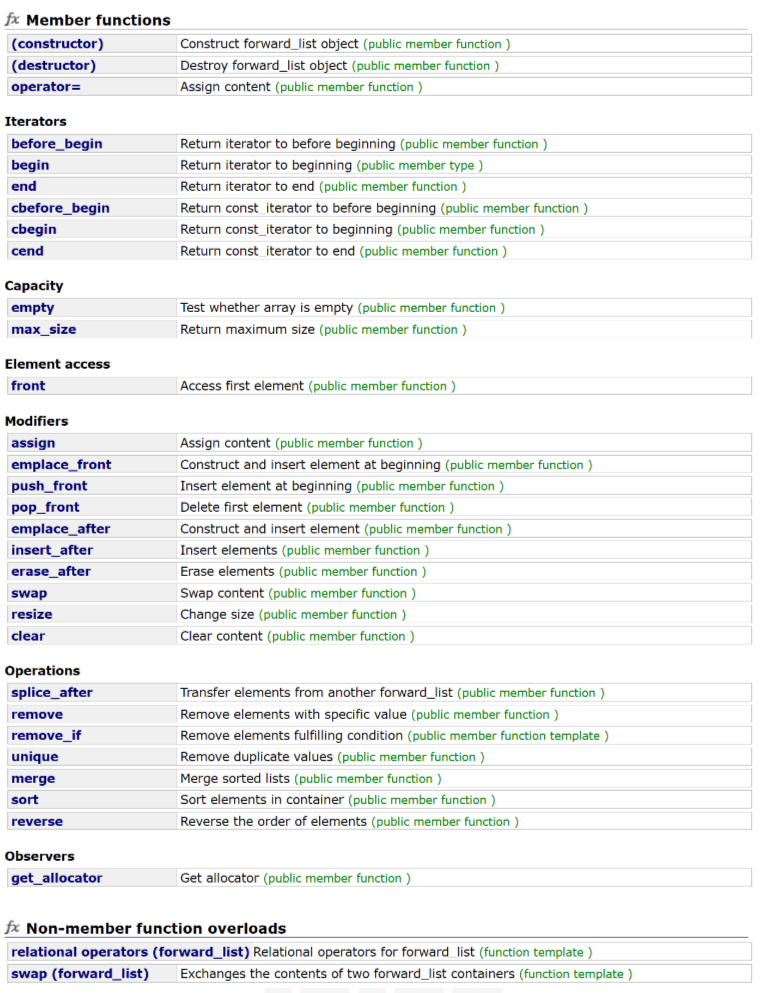Go to the operator= documentation
The width and height of the screenshot is (765, 993).
click(x=46, y=87)
